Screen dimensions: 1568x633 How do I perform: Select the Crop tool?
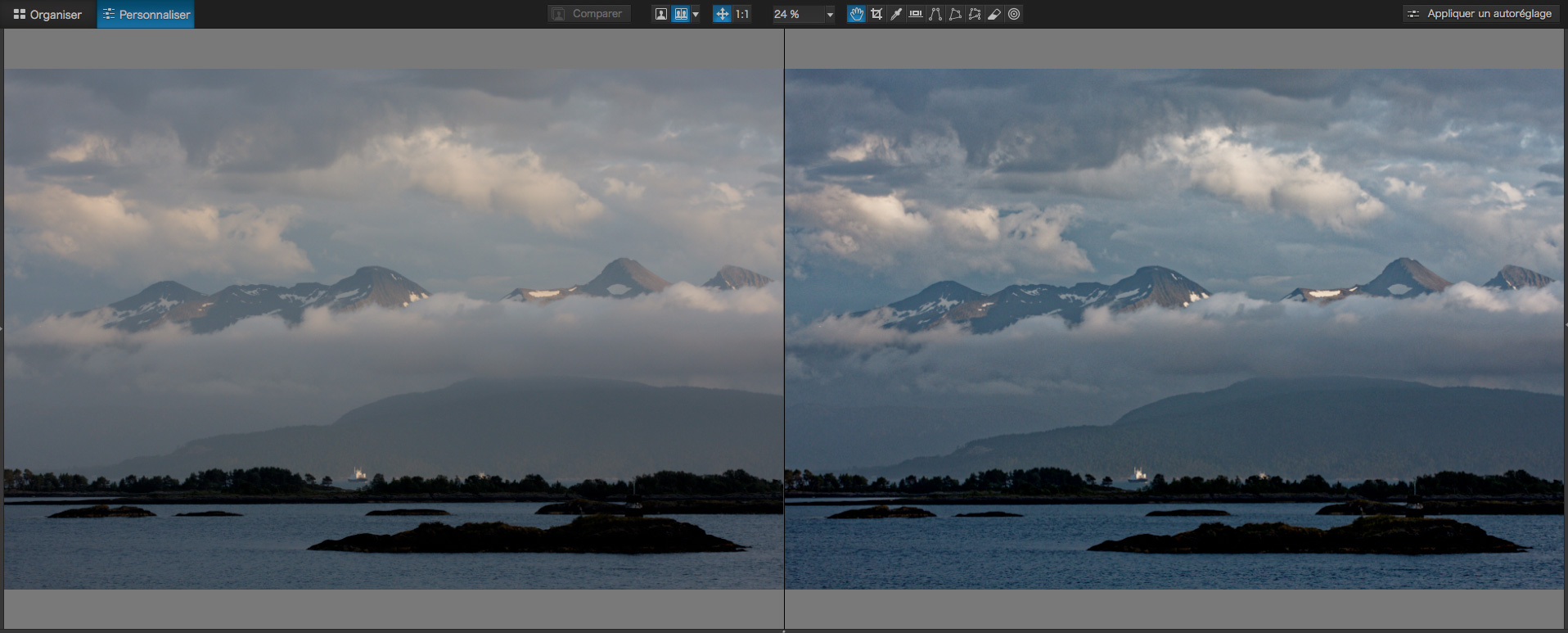point(876,14)
